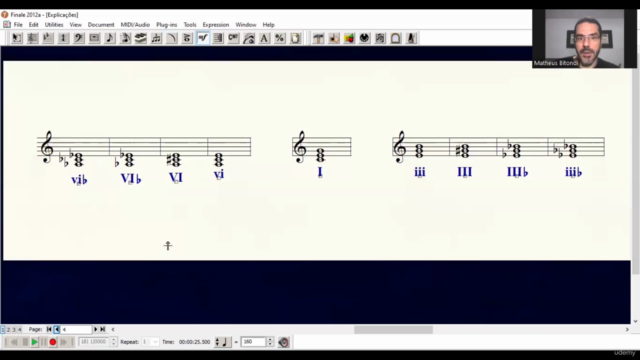Viewport: 640px width, 360px height.
Task: Select the highlighted Expression tool
Action: coord(203,38)
